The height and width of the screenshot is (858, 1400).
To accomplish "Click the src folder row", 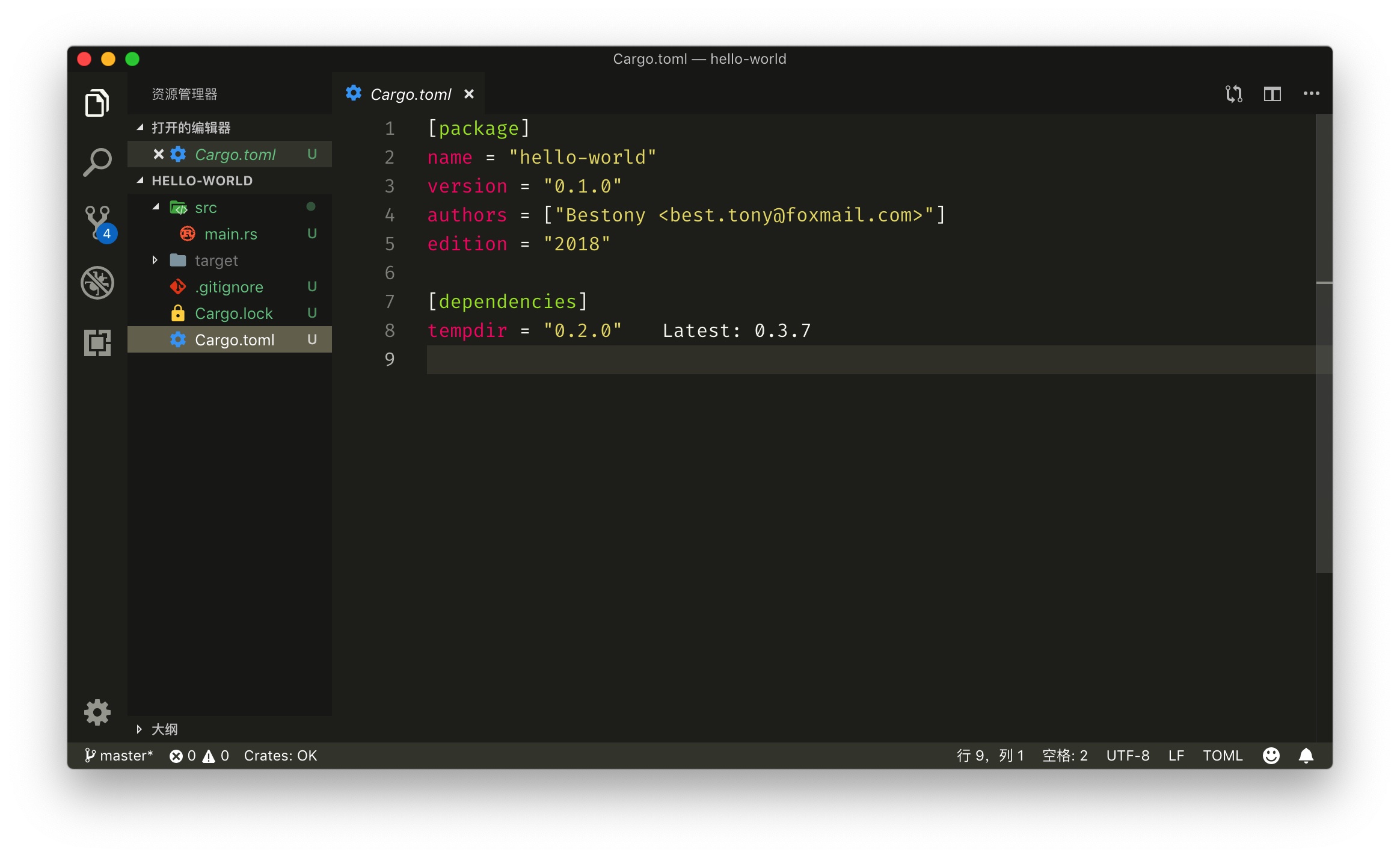I will point(230,208).
